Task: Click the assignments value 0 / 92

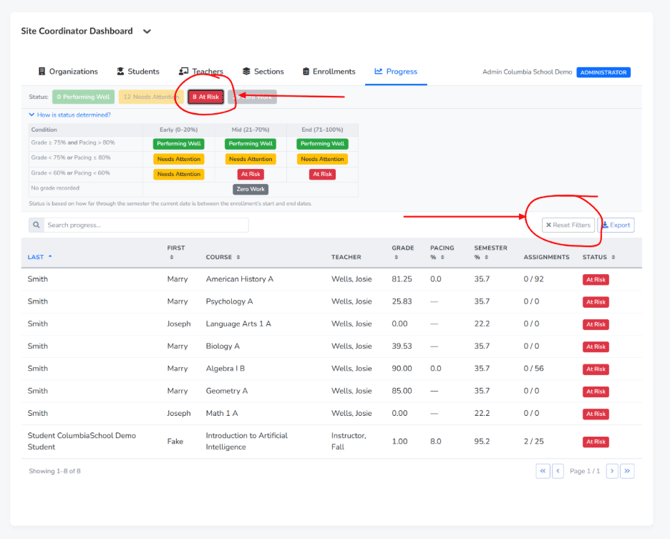Action: (x=534, y=279)
